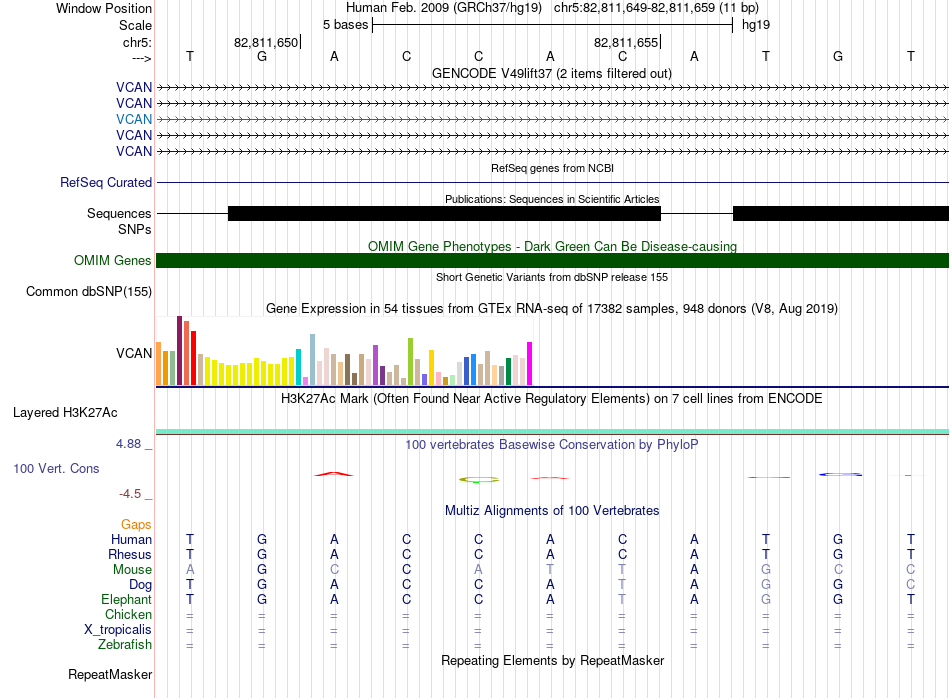950x698 pixels.
Task: Click the red PhyloP conservation peak
Action: pyautogui.click(x=333, y=474)
